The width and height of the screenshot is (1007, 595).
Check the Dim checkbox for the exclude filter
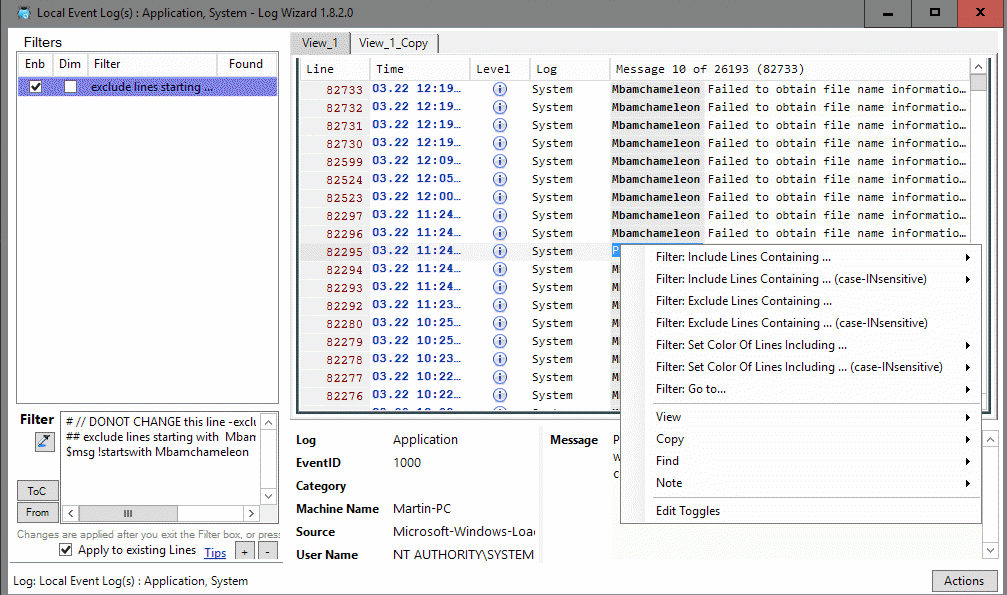pos(71,87)
